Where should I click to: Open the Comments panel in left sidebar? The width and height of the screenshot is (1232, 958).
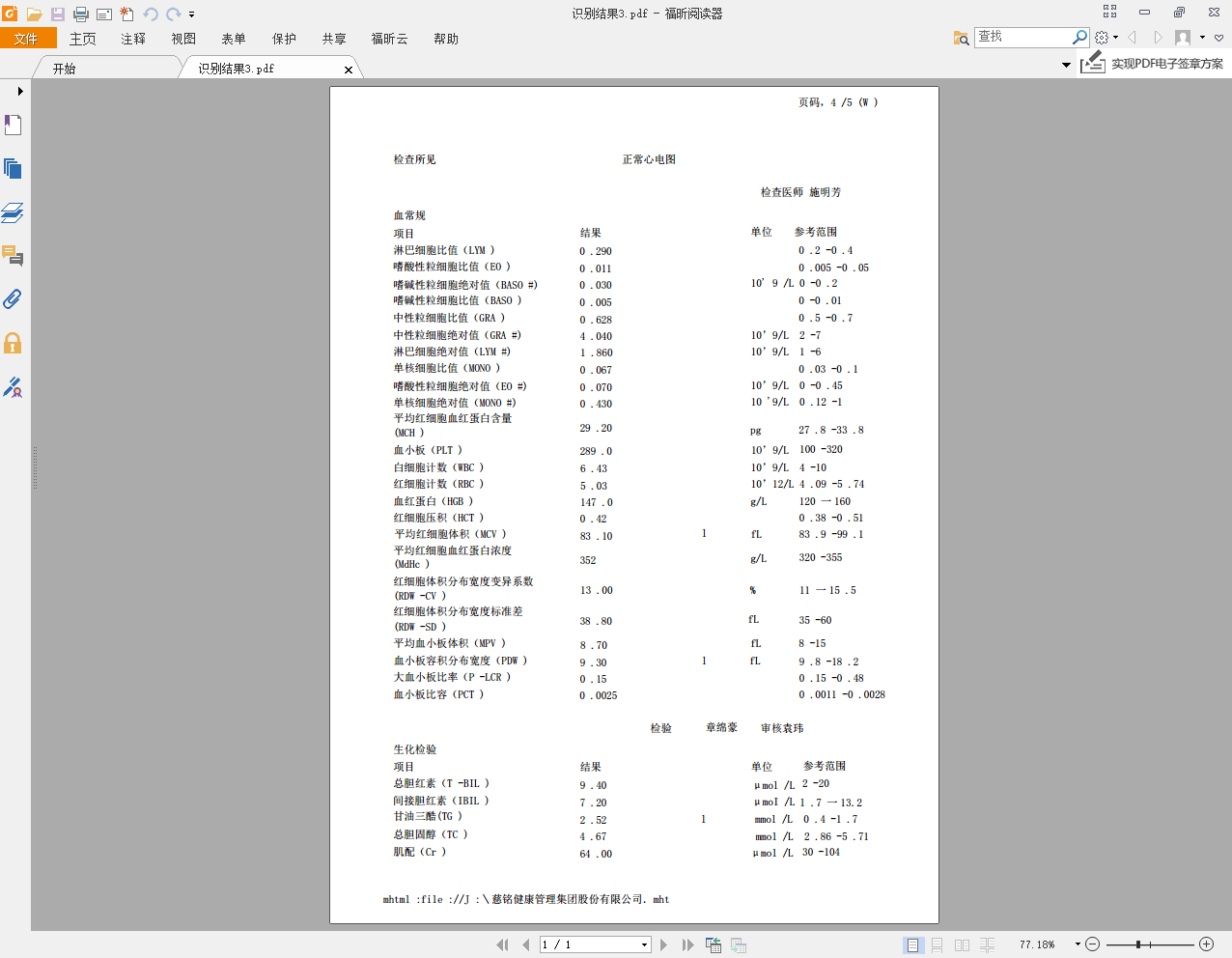(x=13, y=256)
